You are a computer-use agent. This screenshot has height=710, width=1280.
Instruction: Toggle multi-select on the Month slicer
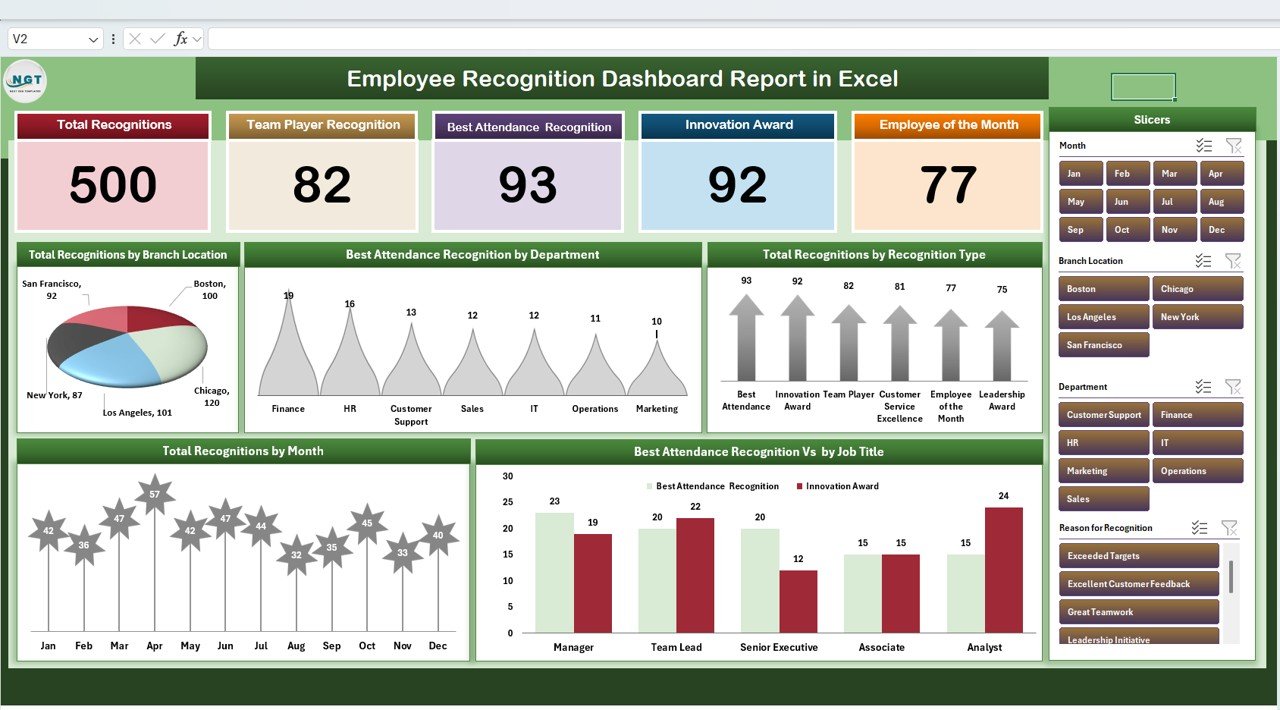coord(1204,146)
